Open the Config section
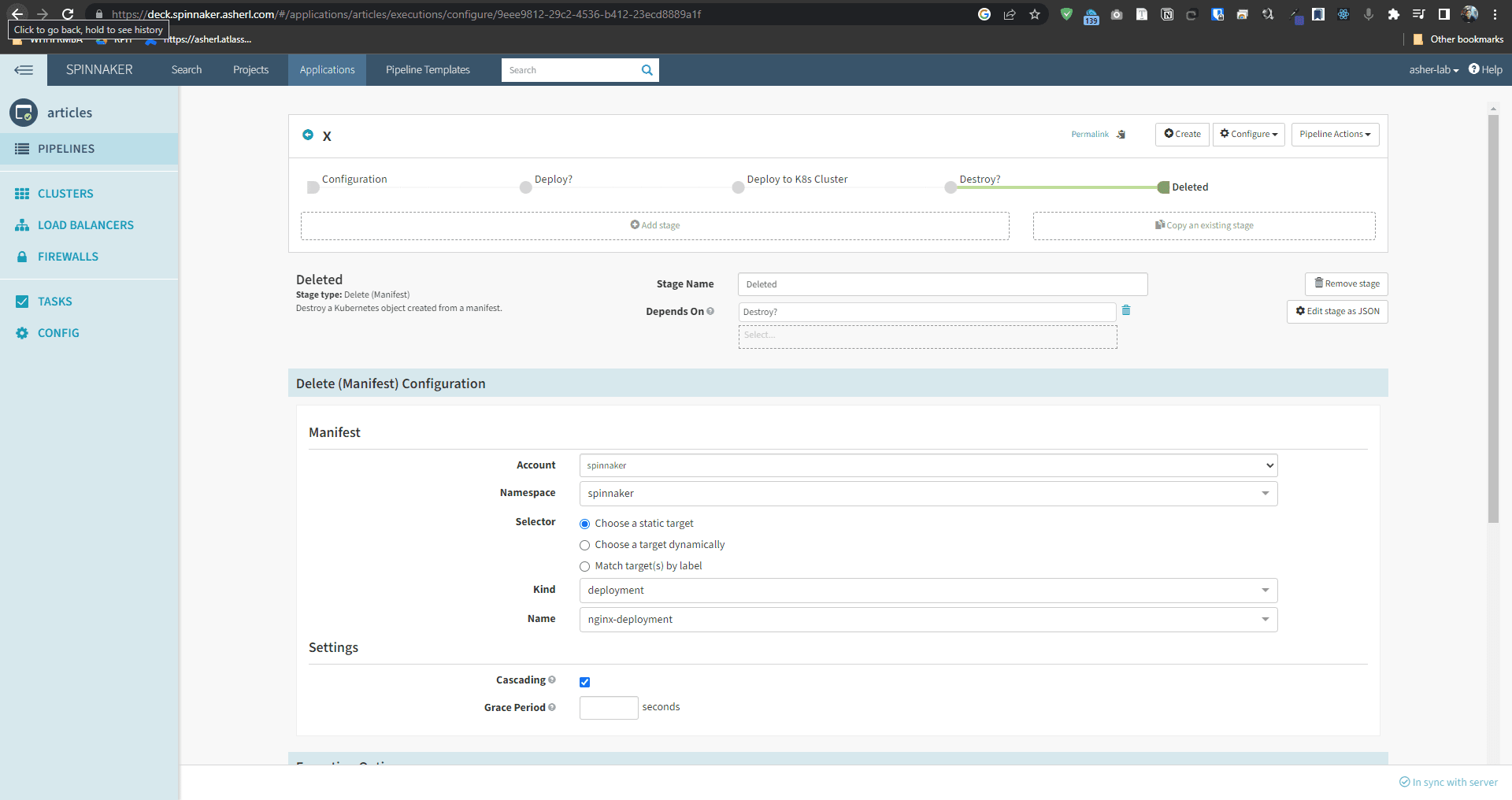The image size is (1512, 800). [x=58, y=332]
